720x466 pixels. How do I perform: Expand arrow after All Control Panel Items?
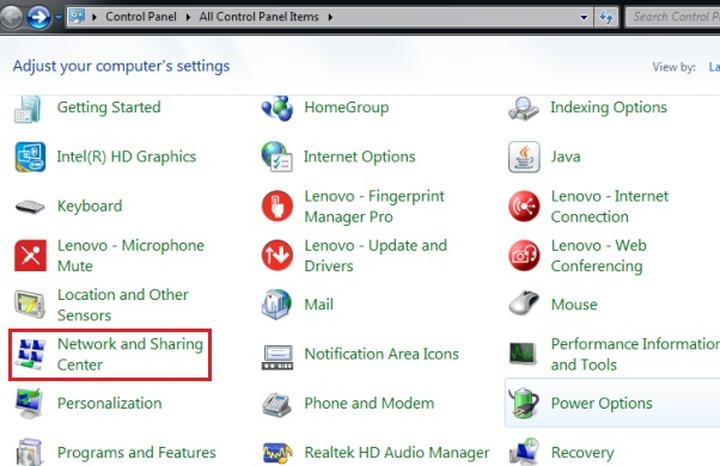coord(331,17)
